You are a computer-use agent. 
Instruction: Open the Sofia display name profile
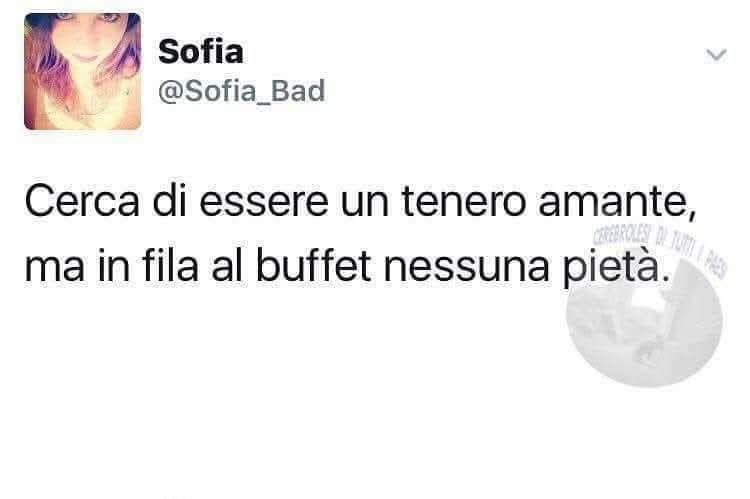200,51
